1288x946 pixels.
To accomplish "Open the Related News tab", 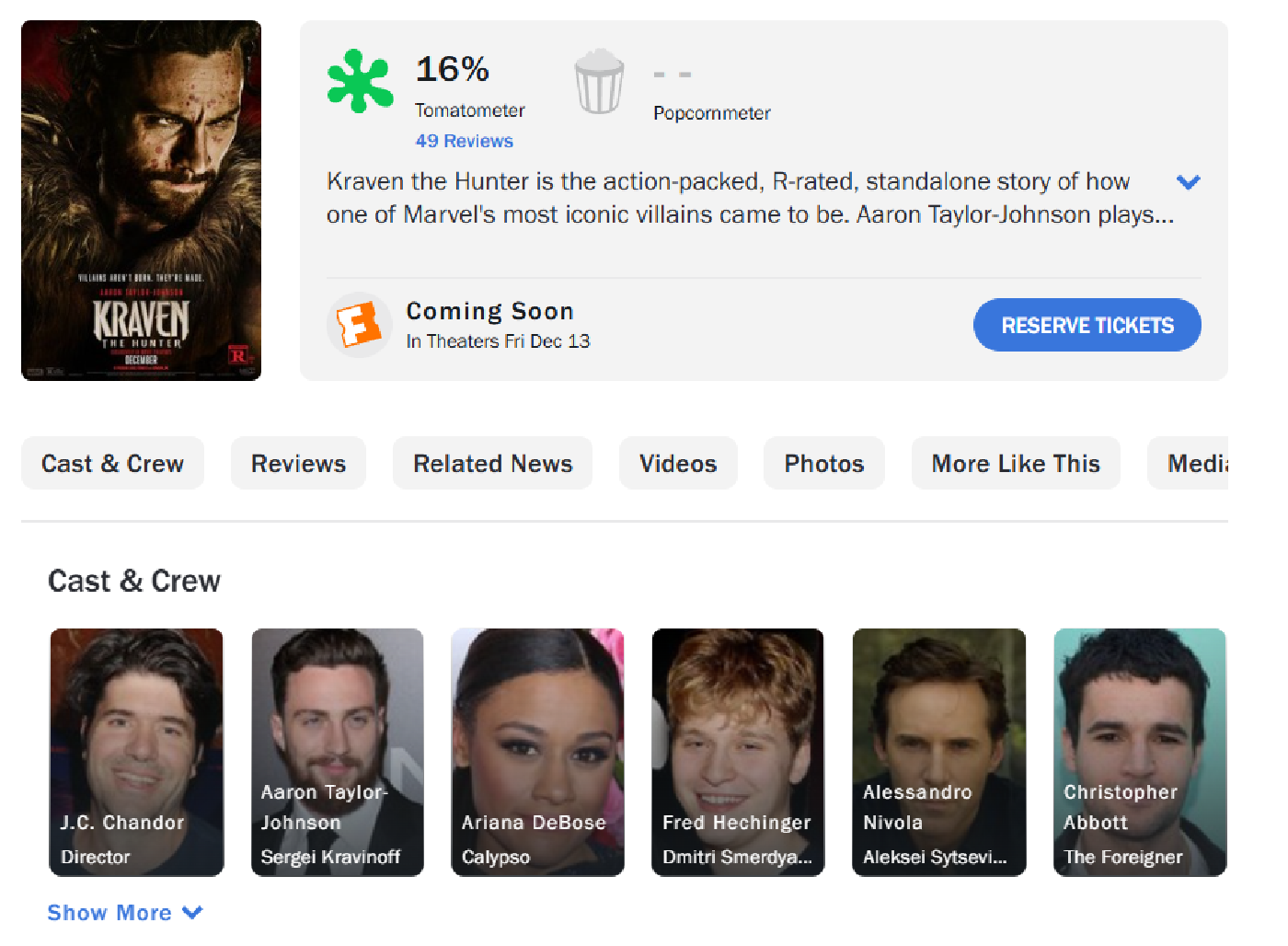I will (492, 463).
